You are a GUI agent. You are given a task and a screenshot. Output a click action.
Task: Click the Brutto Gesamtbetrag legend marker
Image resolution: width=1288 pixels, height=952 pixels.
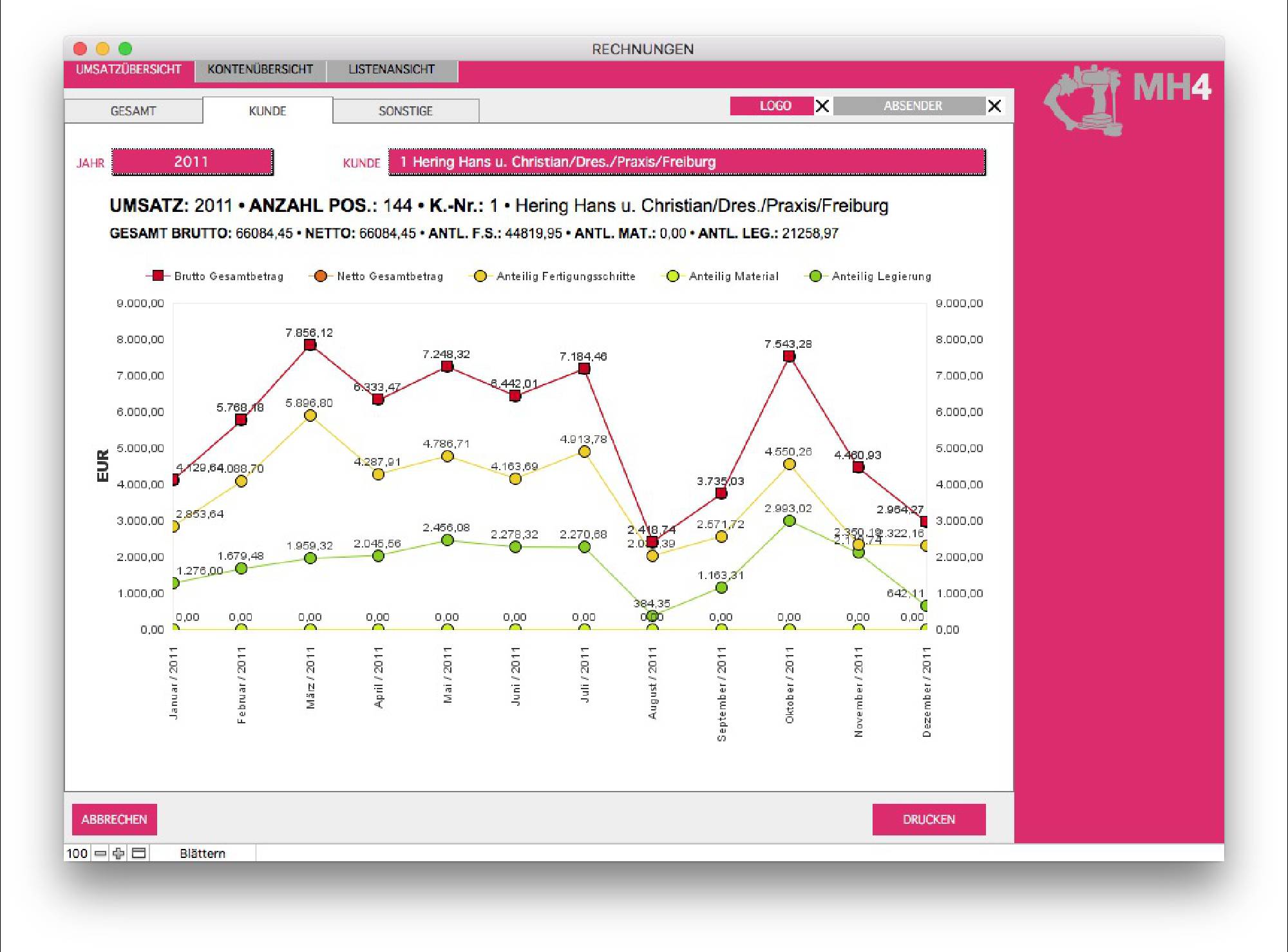tap(158, 276)
